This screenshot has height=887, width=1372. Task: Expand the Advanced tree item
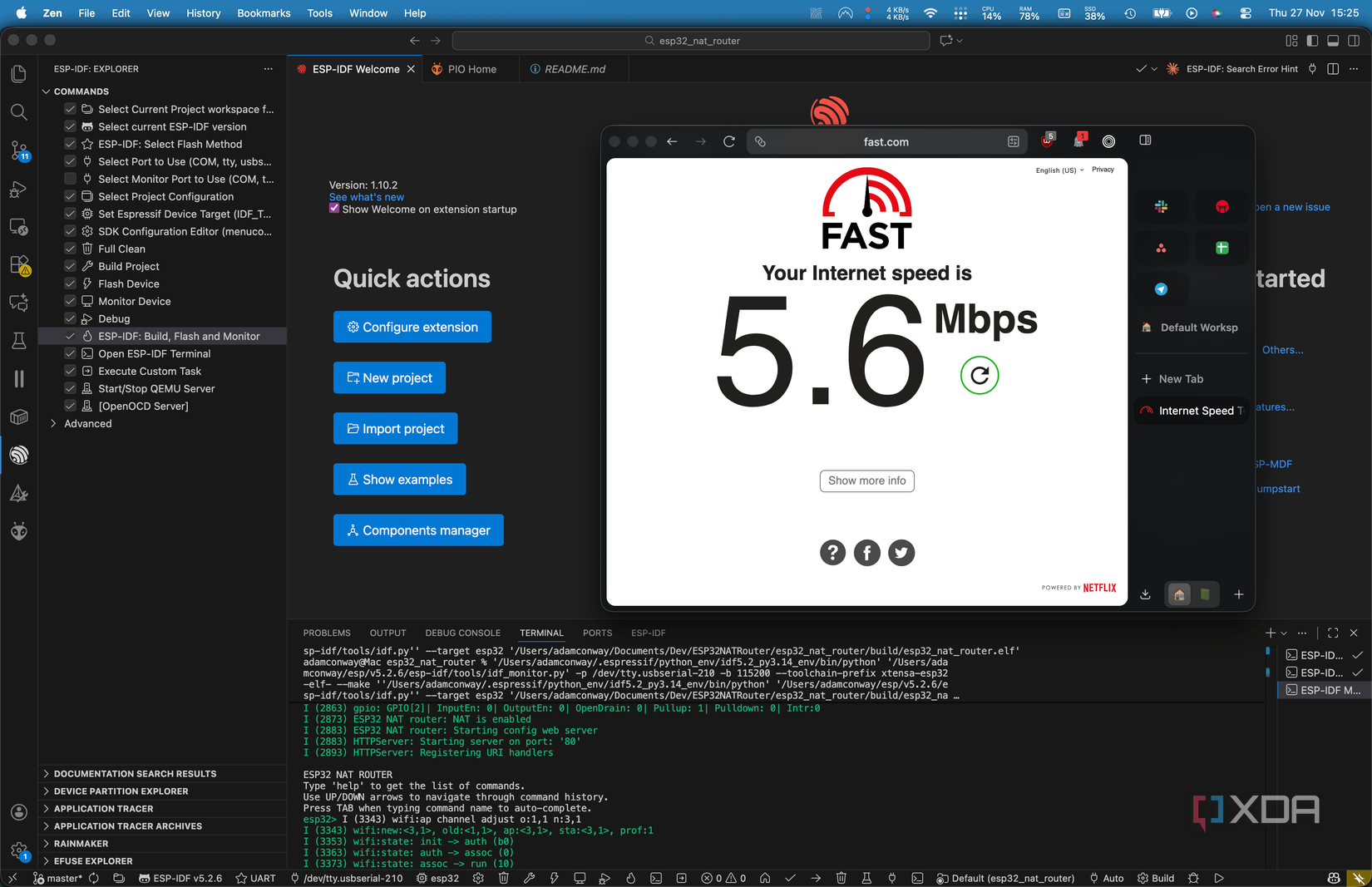54,423
